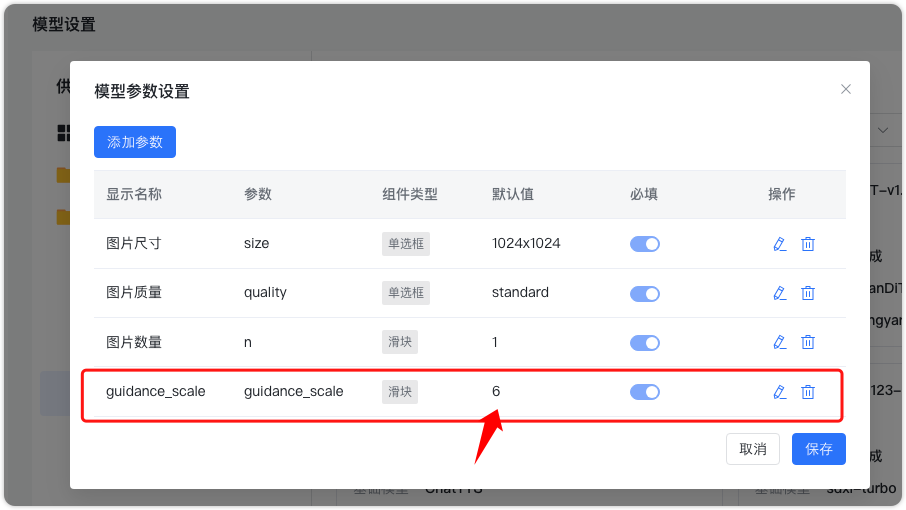Edit the 图片尺寸 parameter row
Viewport: 906px width, 510px height.
pos(780,244)
